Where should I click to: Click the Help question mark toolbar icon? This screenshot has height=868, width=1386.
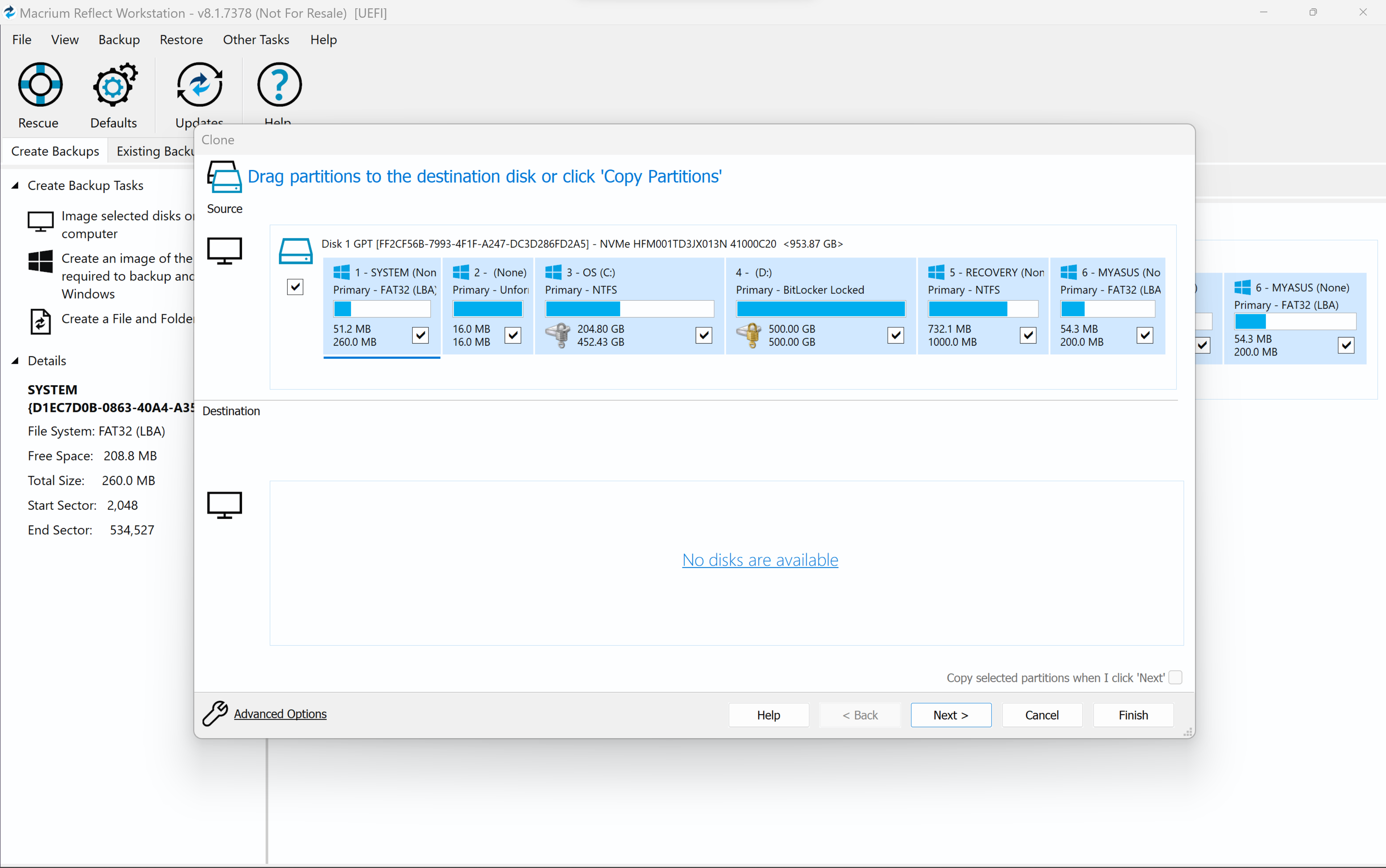pyautogui.click(x=279, y=85)
